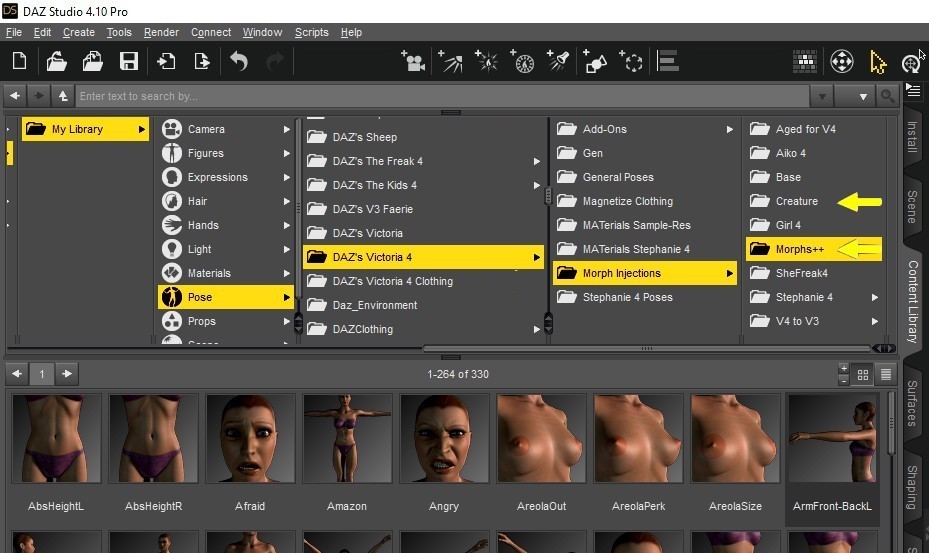Go up one folder level
This screenshot has height=553, width=929.
tap(63, 95)
